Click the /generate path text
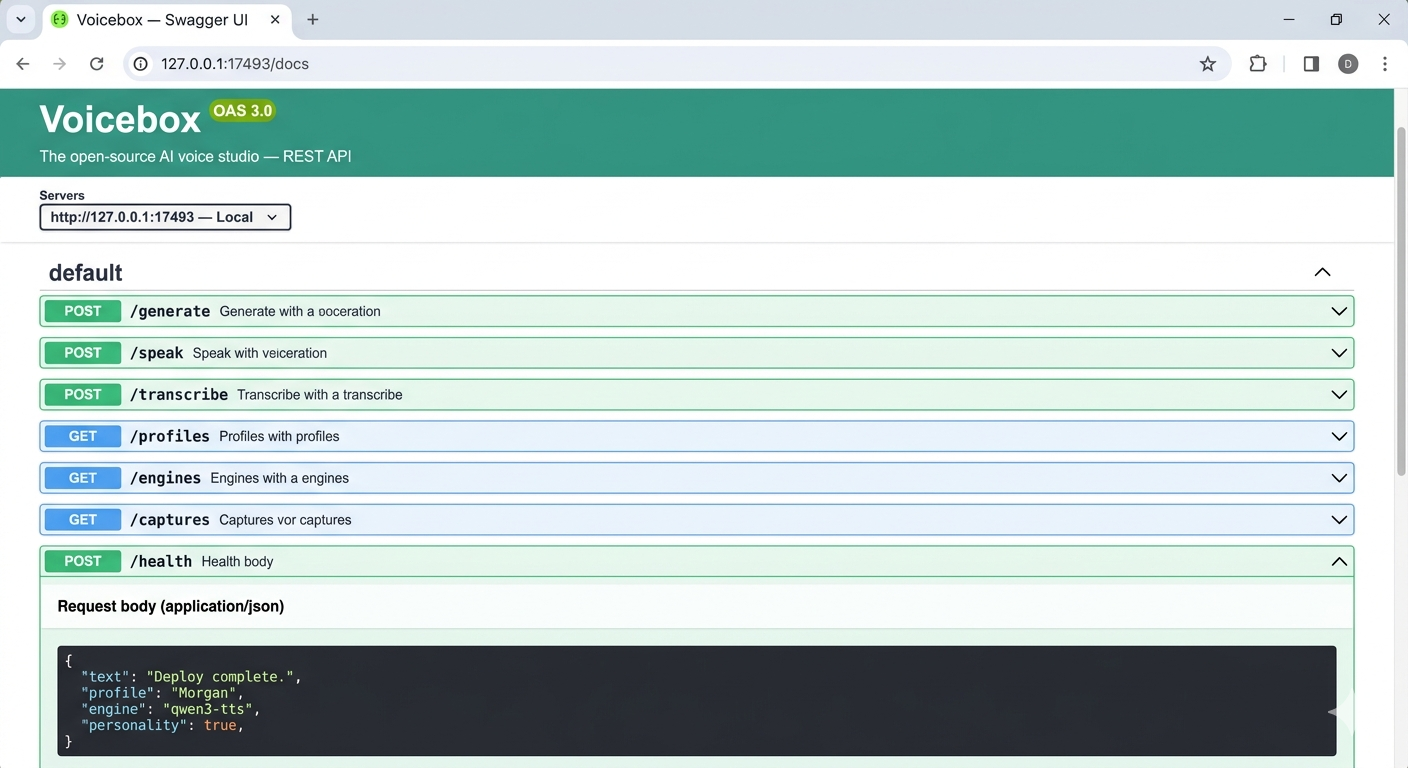This screenshot has height=768, width=1408. (170, 311)
